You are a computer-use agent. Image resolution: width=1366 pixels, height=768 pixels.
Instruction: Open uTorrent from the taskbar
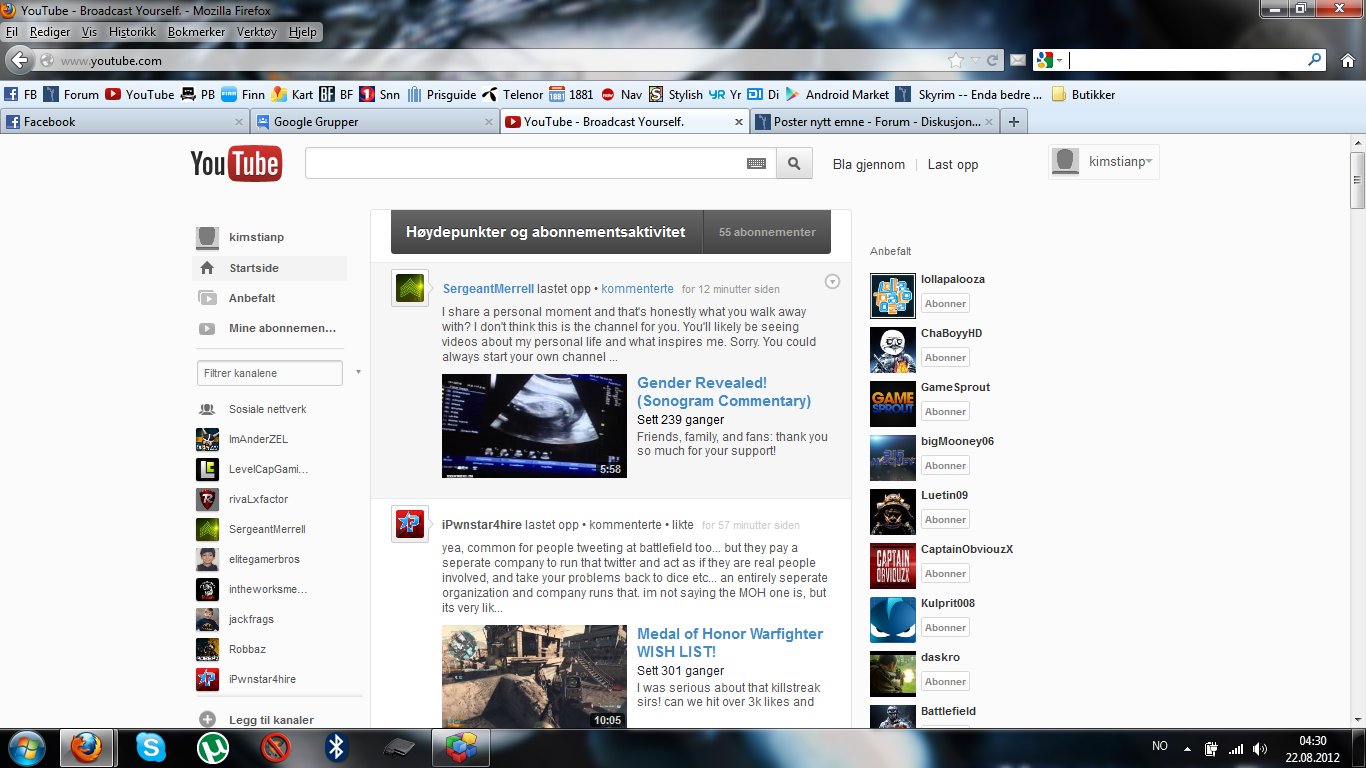213,747
